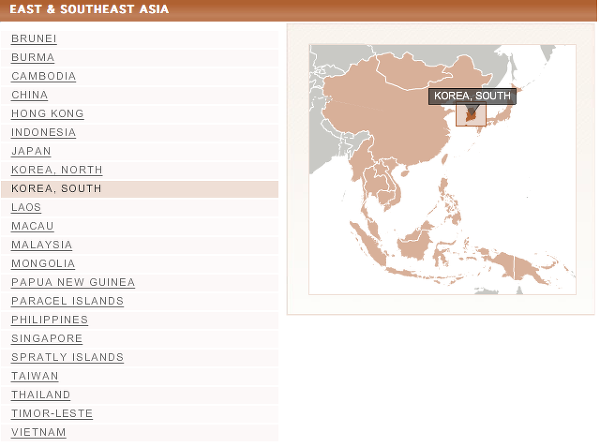Image resolution: width=600 pixels, height=447 pixels.
Task: Select Paracel Islands in the list
Action: 67,301
